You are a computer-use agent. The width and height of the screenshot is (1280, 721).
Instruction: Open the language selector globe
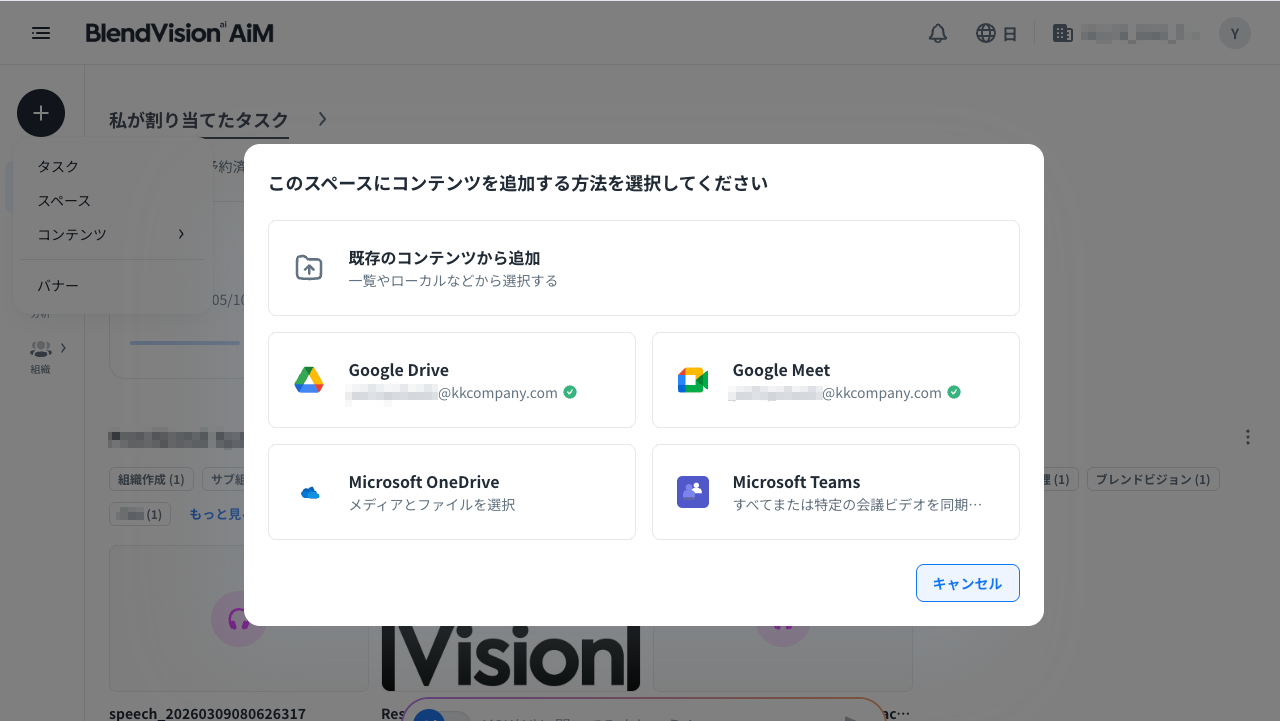pos(986,33)
